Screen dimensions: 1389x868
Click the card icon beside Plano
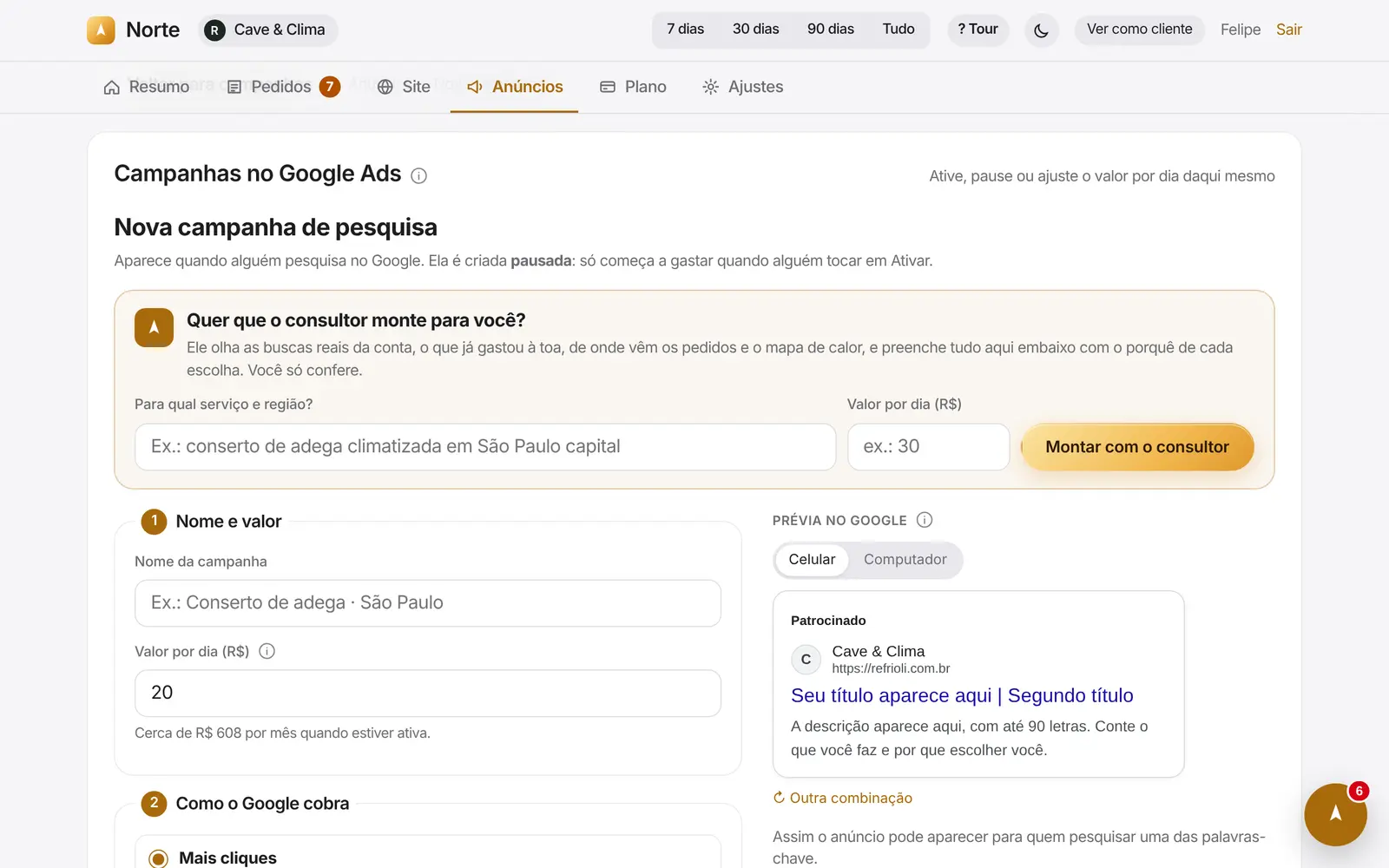pyautogui.click(x=608, y=87)
